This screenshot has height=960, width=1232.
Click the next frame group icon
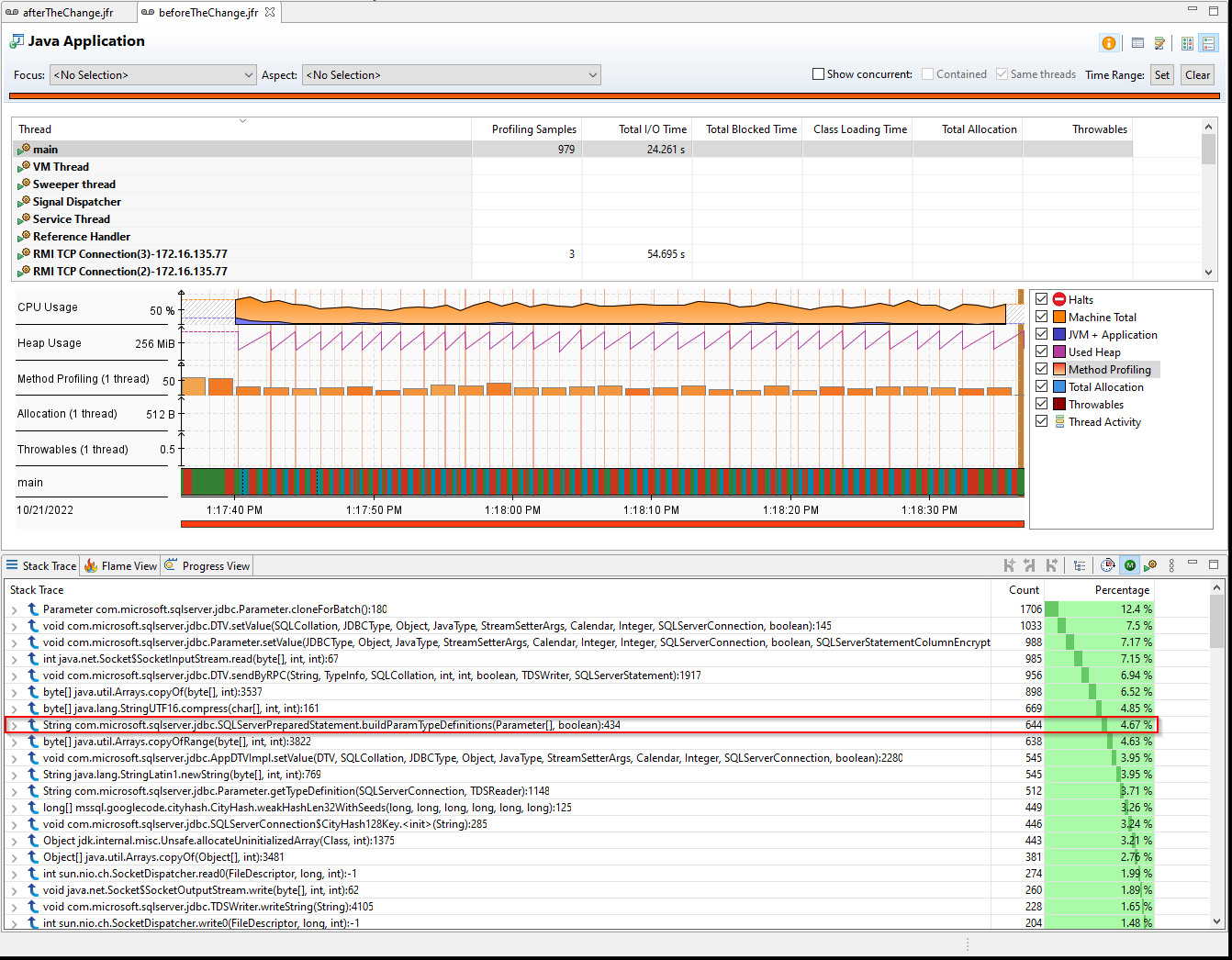[1051, 565]
